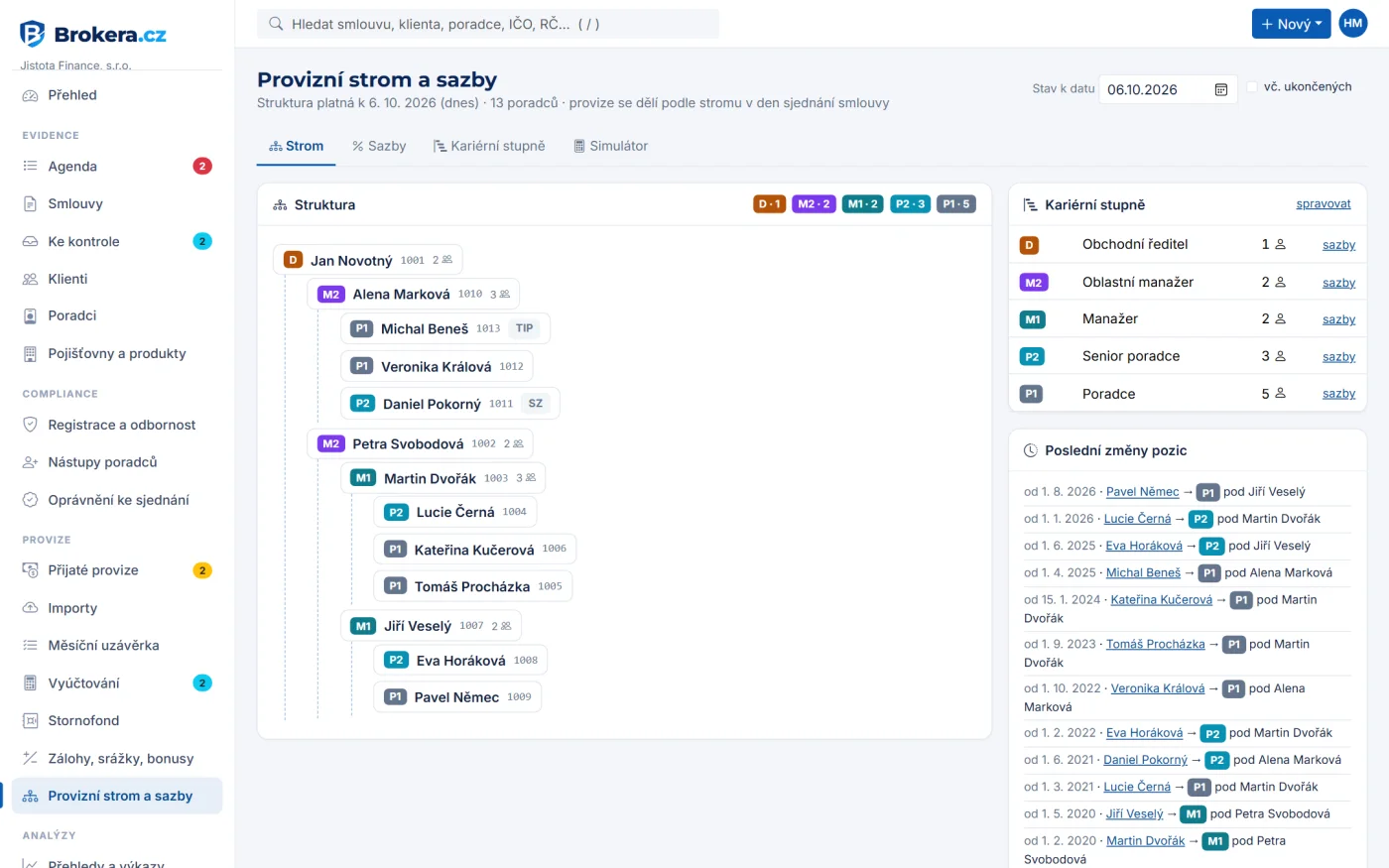
Task: Click the purple M2·2 level badge
Action: [814, 204]
